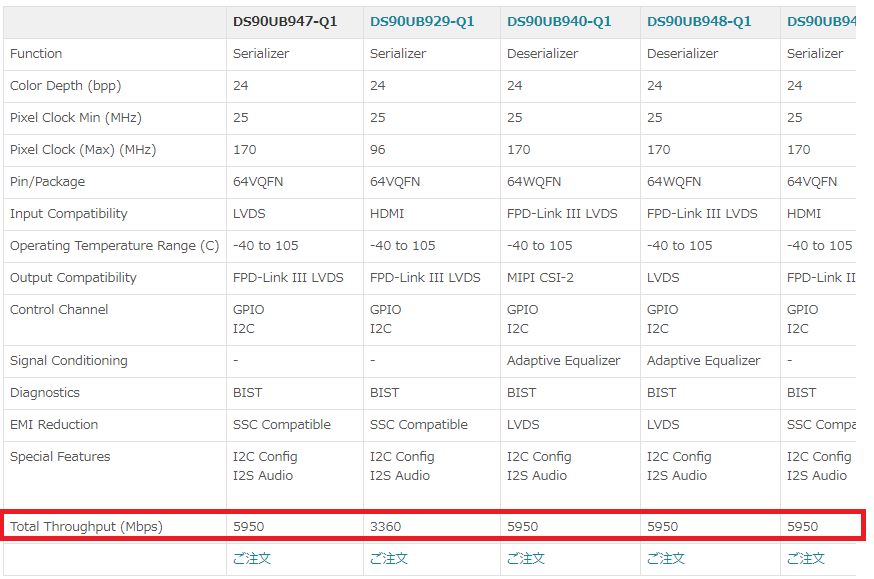Select the Total Throughput (Mbps) label
This screenshot has width=874, height=579.
click(x=86, y=527)
